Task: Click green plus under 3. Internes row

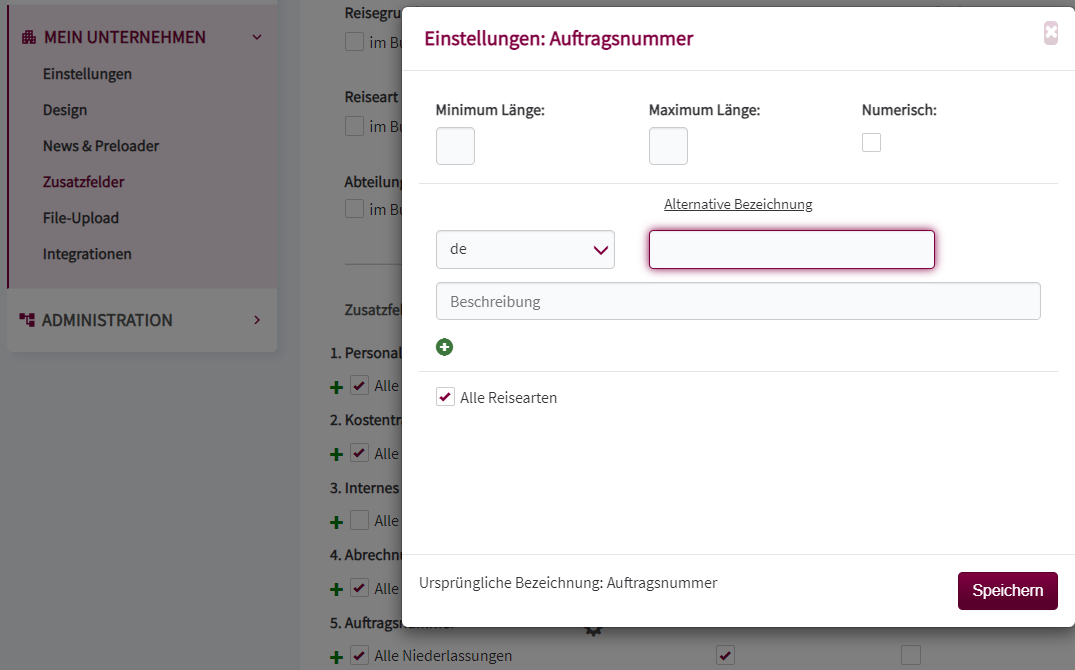Action: coord(336,523)
